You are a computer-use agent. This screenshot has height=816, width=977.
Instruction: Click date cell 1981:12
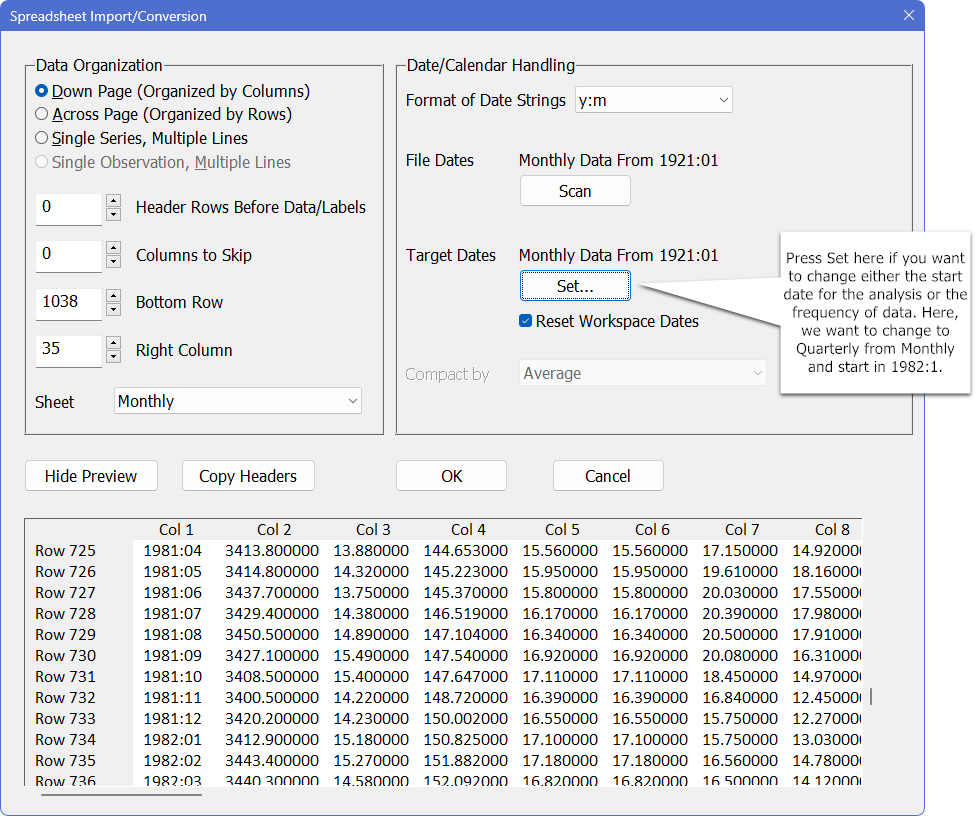tap(173, 719)
